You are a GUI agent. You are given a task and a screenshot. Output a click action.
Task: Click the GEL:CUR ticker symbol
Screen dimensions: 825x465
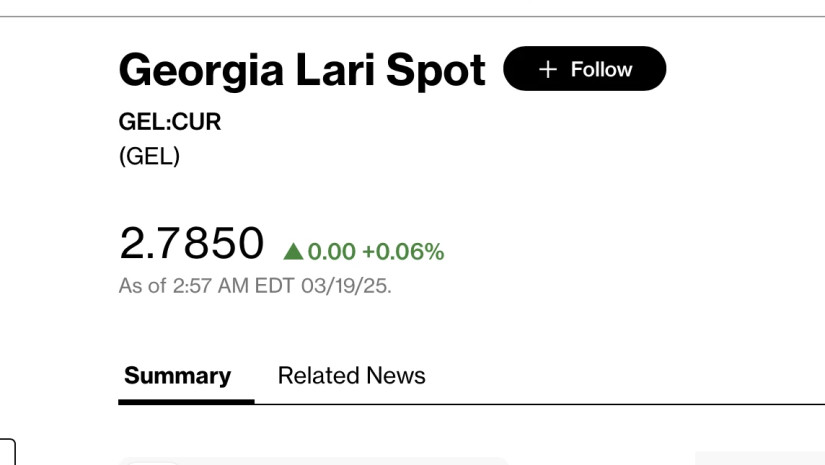[x=169, y=122]
